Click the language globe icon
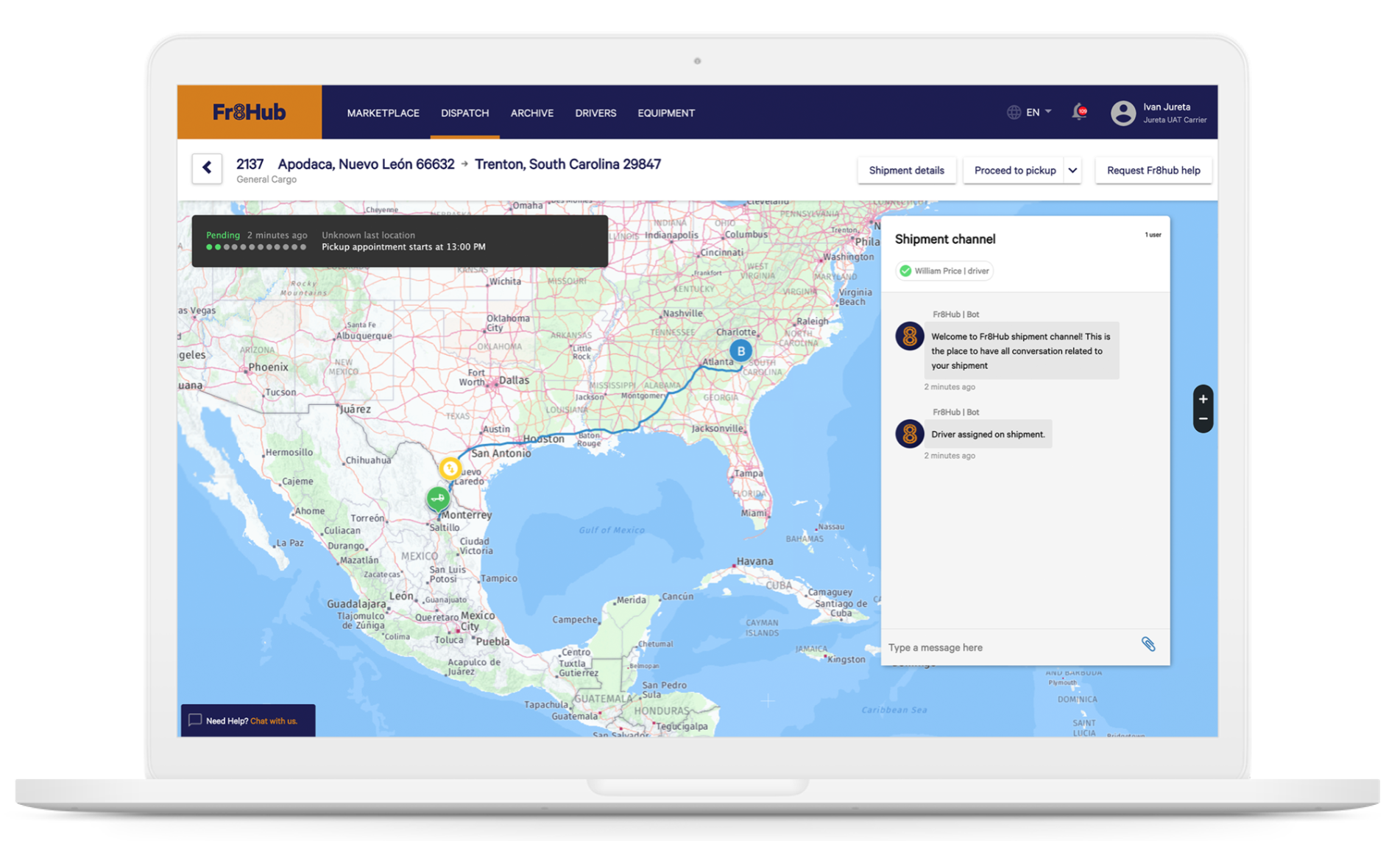 pos(1014,112)
